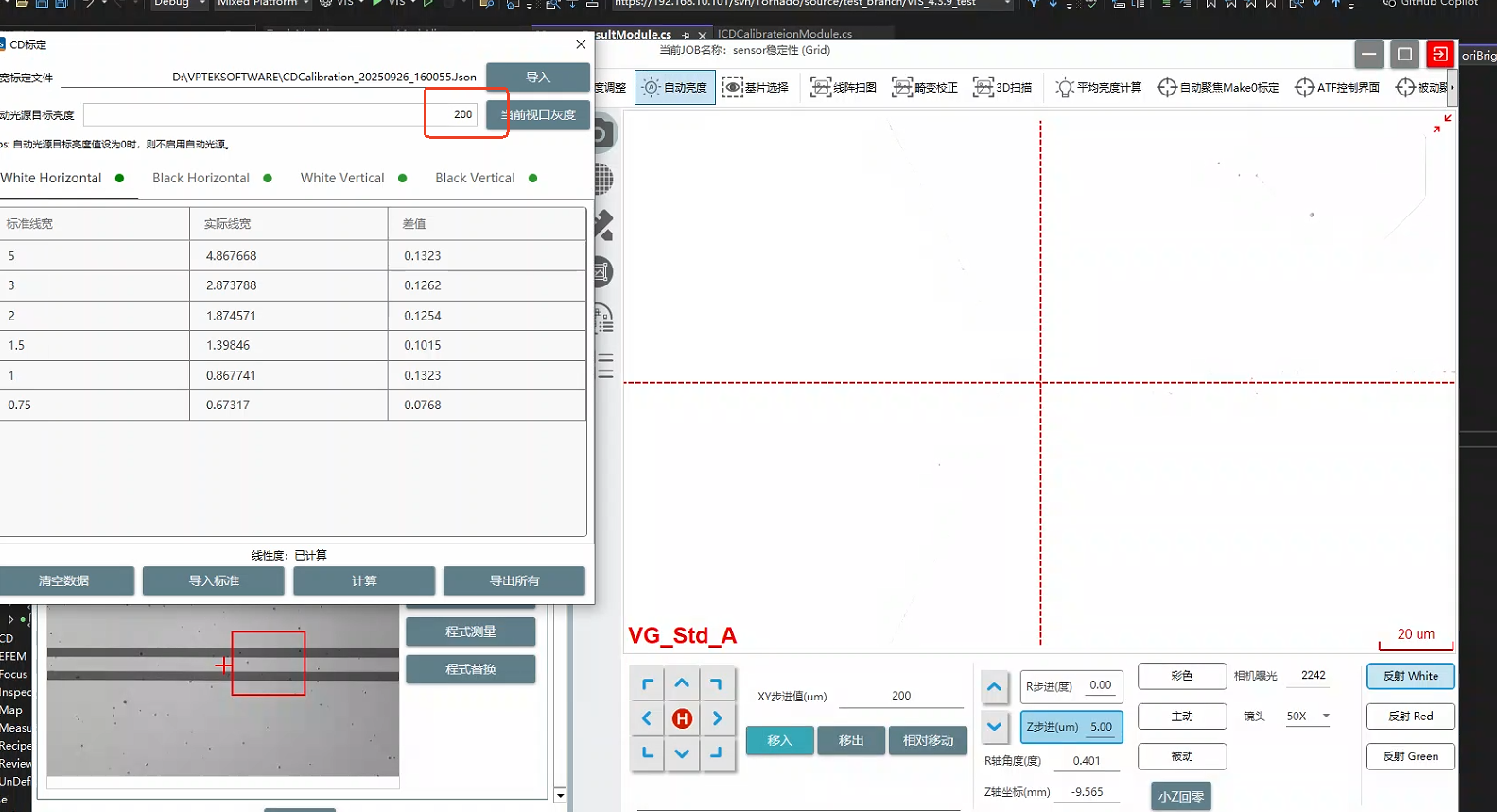Viewport: 1497px width, 812px height.
Task: Expand the toolbar overflow arrow
Action: click(1452, 88)
